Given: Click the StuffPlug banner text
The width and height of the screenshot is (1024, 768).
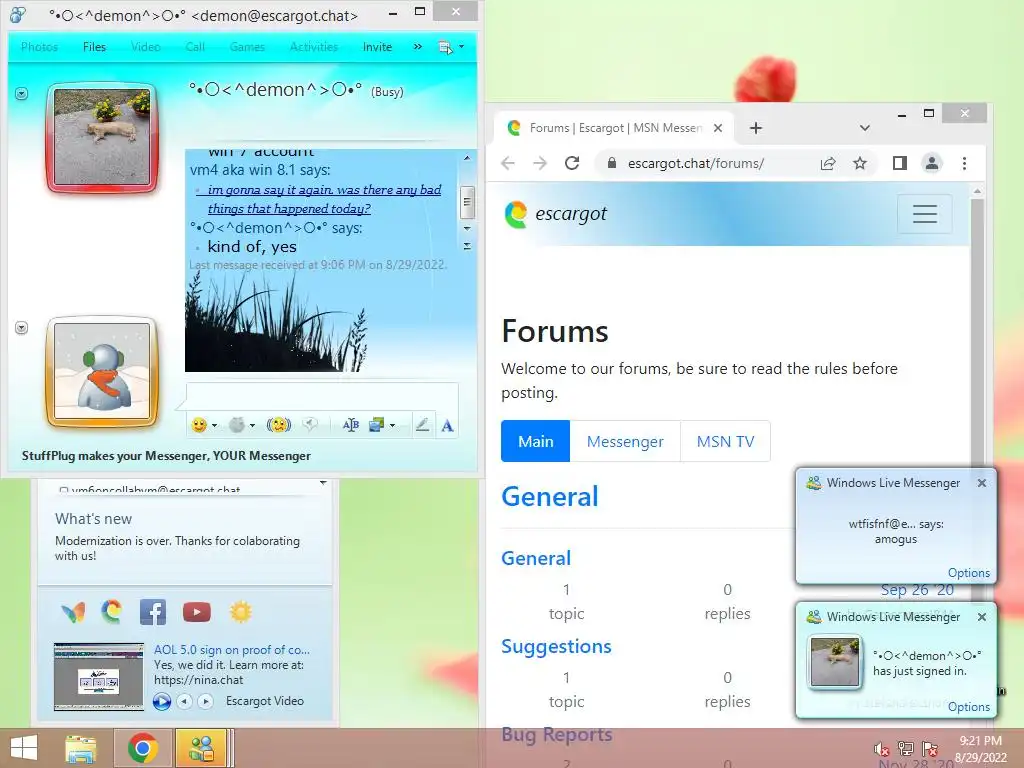Looking at the screenshot, I should pos(166,456).
